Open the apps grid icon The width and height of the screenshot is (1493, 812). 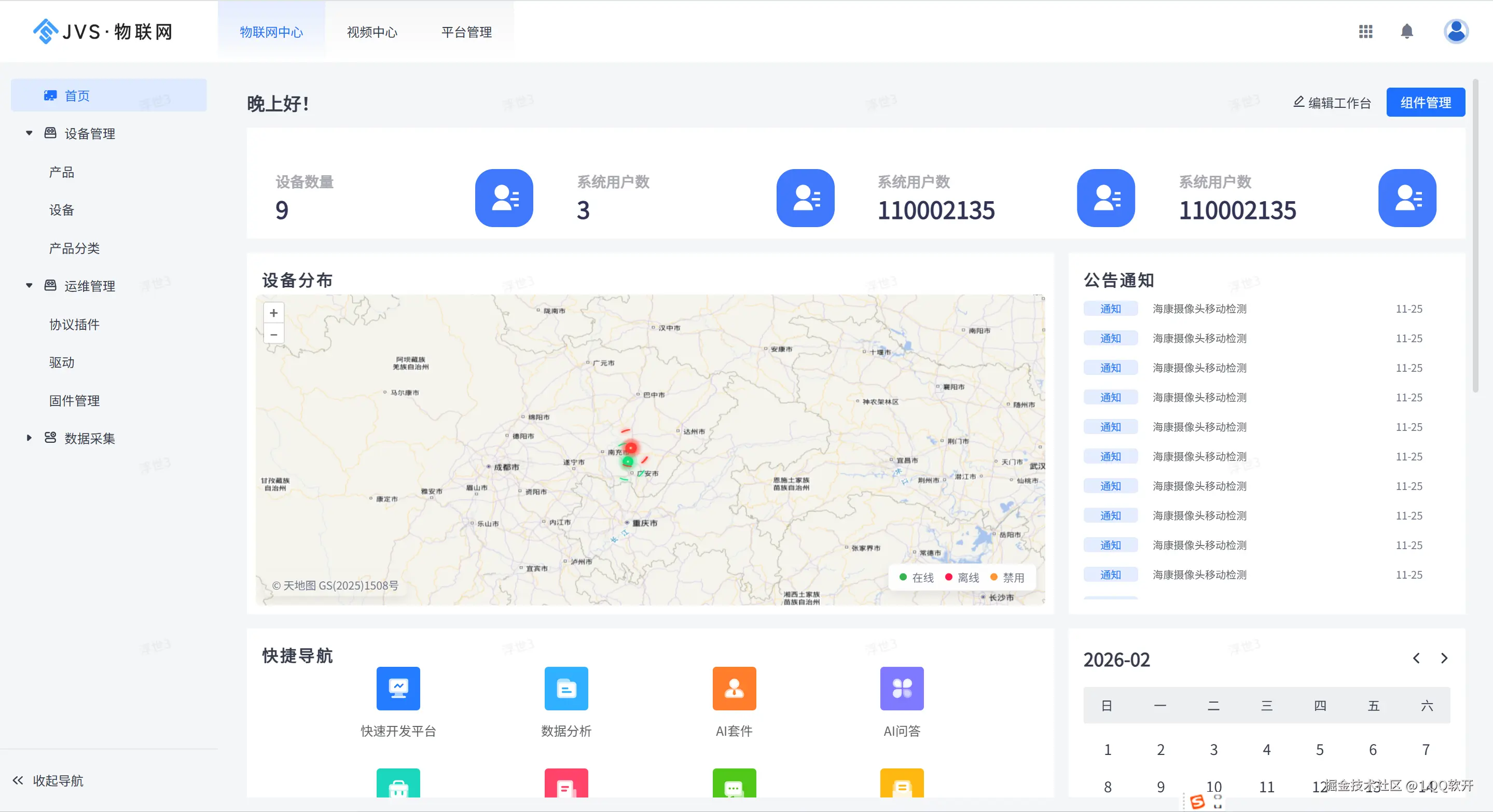1365,31
